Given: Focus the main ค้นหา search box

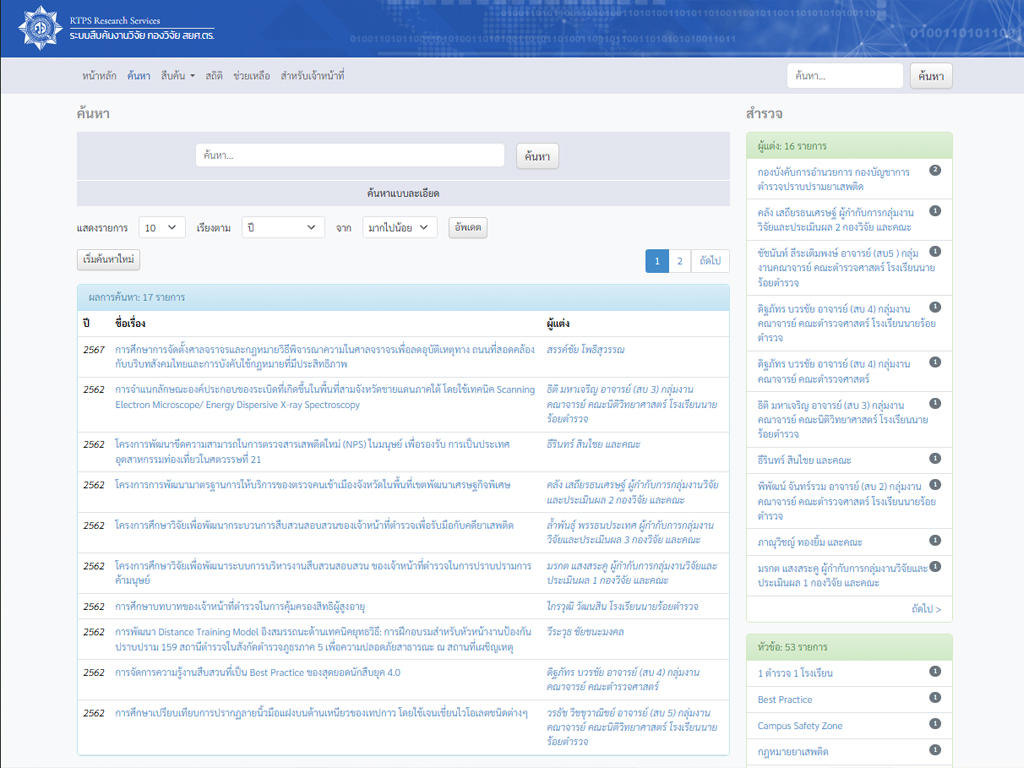Looking at the screenshot, I should (x=349, y=156).
